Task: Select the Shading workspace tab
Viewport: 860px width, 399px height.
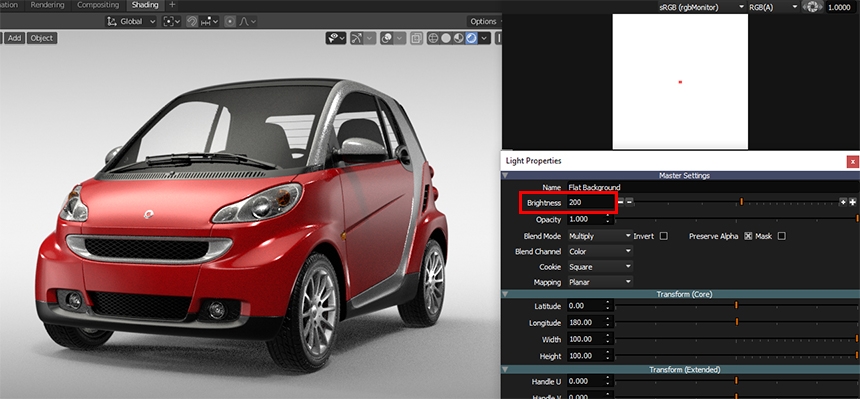Action: [145, 5]
